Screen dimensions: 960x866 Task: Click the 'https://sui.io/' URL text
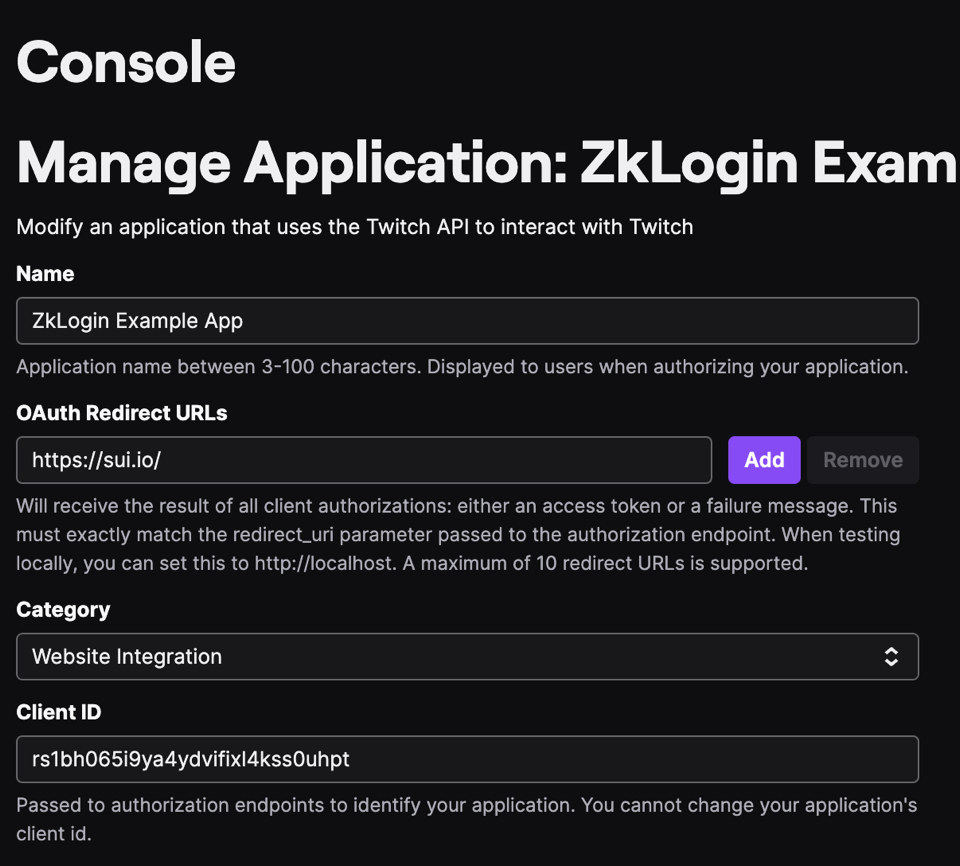96,460
